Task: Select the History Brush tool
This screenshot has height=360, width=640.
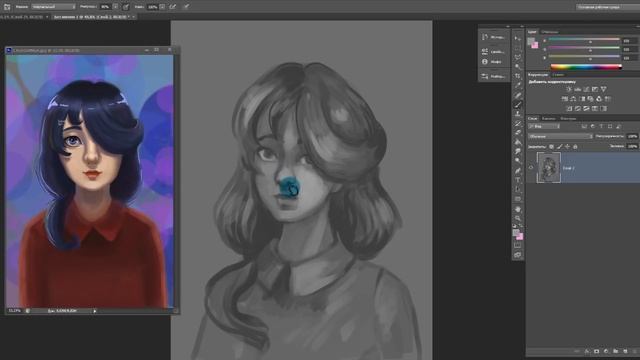Action: coord(518,123)
